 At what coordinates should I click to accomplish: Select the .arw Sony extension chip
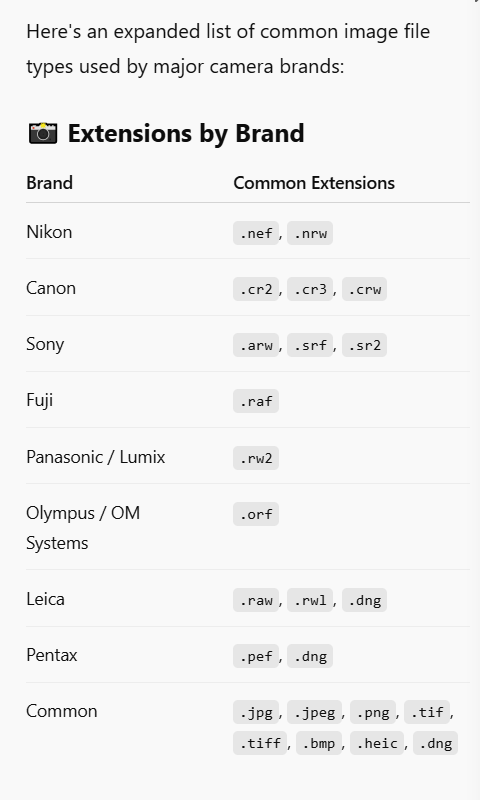(256, 345)
